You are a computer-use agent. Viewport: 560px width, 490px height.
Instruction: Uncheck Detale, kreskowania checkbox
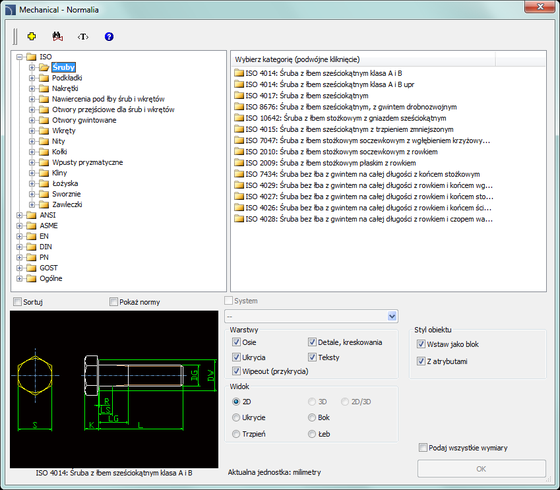312,342
